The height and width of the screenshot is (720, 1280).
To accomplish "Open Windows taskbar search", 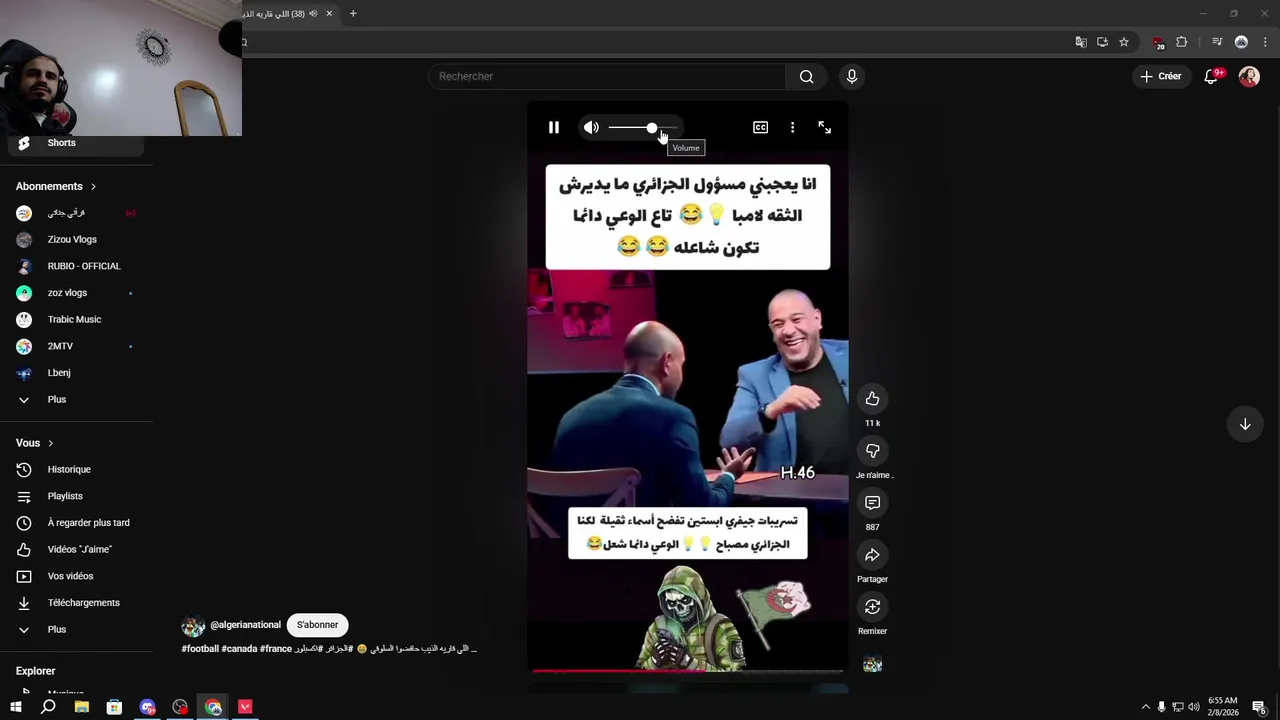I will pos(48,707).
